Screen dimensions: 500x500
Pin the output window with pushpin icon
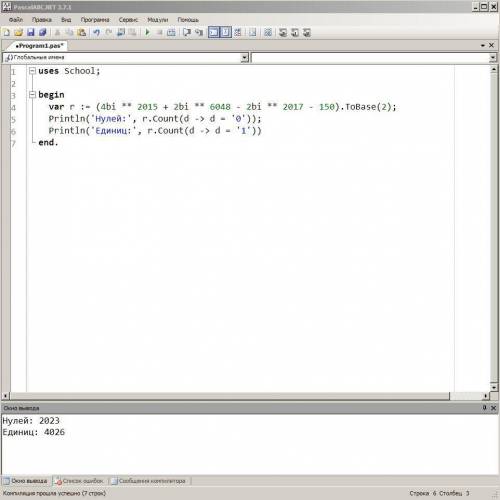(485, 408)
